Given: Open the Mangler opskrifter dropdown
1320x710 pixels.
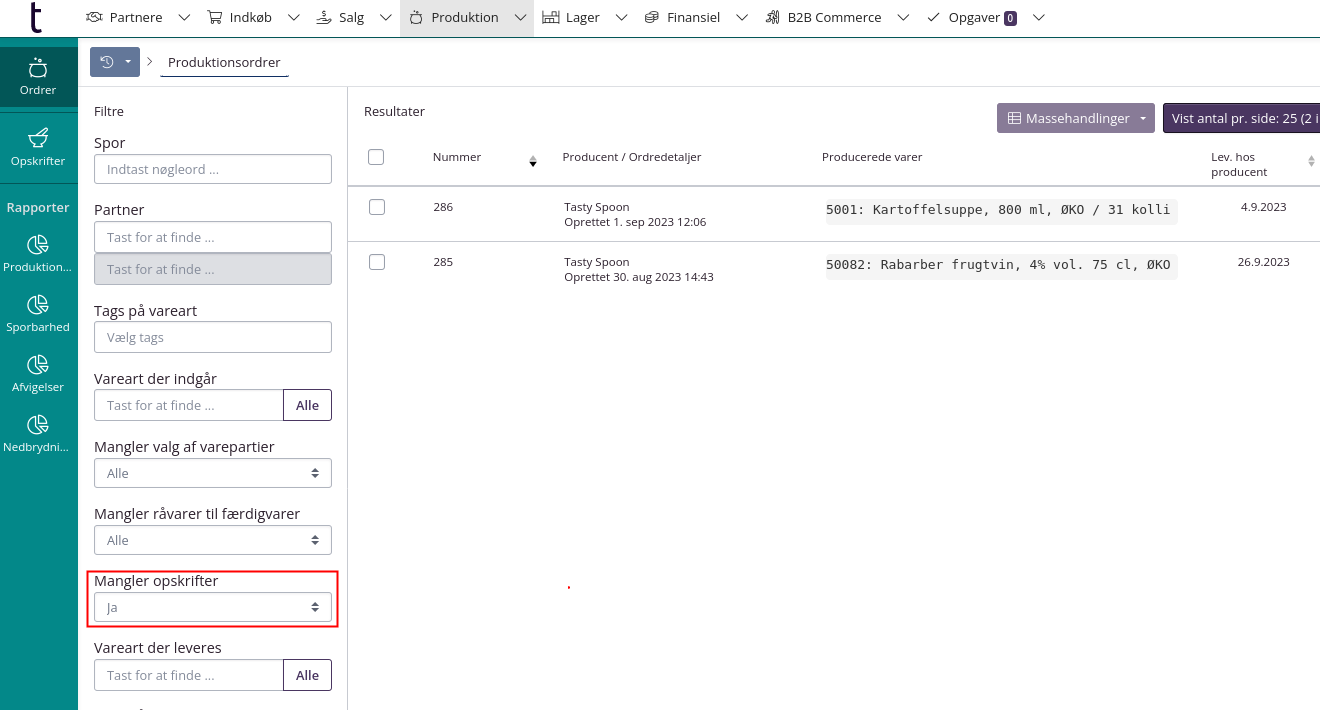Looking at the screenshot, I should tap(212, 607).
